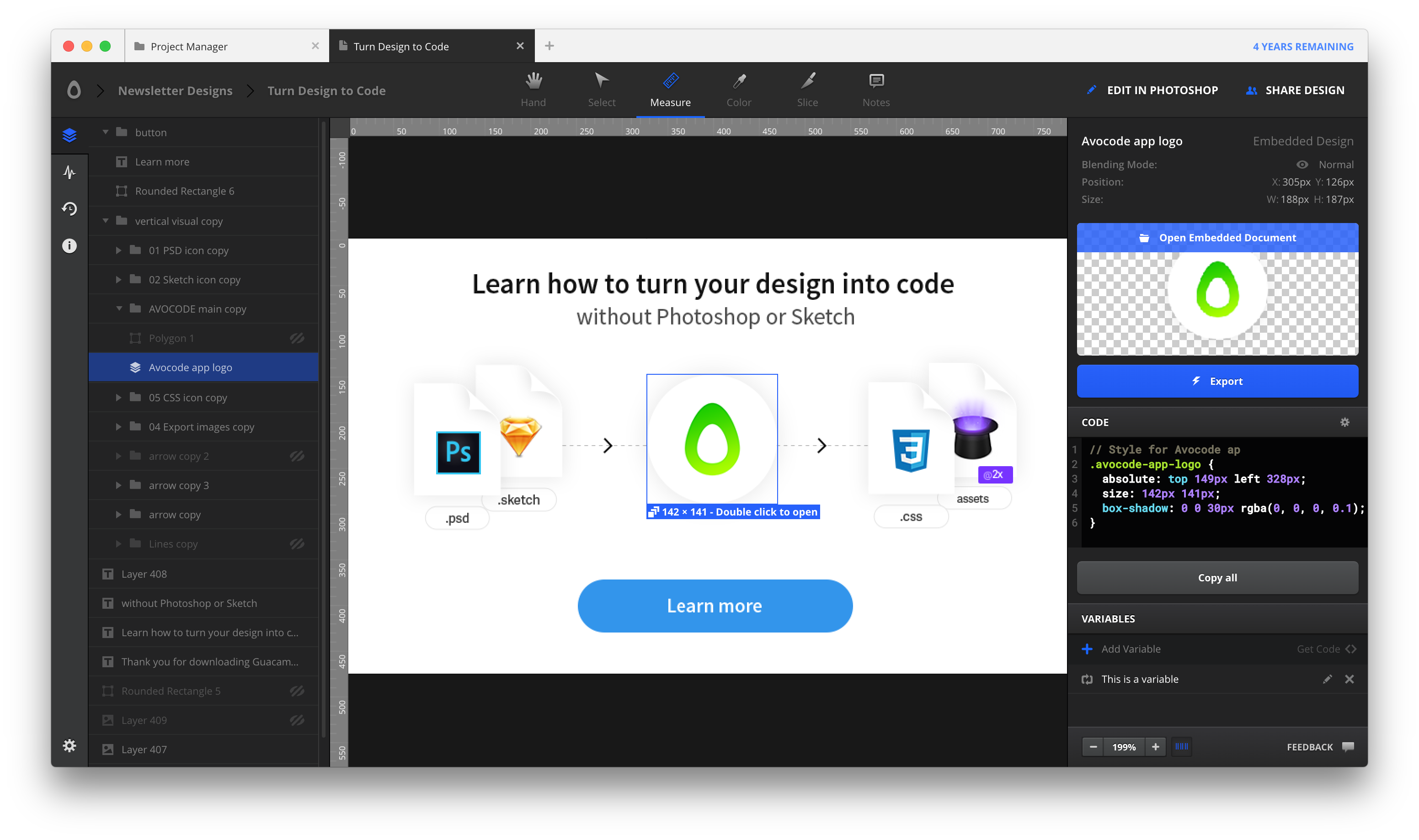Click the feedback speech bubble icon
Image resolution: width=1419 pixels, height=840 pixels.
[x=1348, y=747]
